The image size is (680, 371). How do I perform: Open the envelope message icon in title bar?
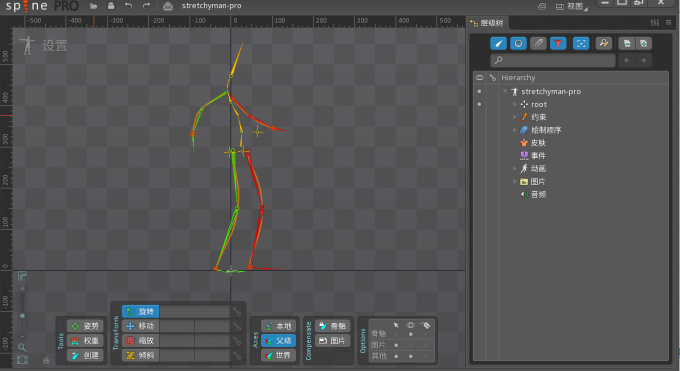[x=168, y=7]
